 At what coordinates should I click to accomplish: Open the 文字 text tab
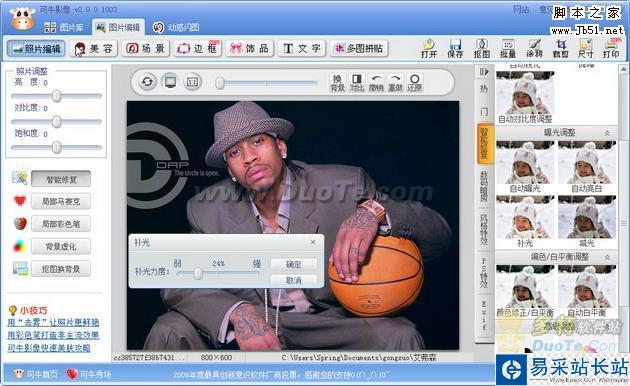[301, 49]
